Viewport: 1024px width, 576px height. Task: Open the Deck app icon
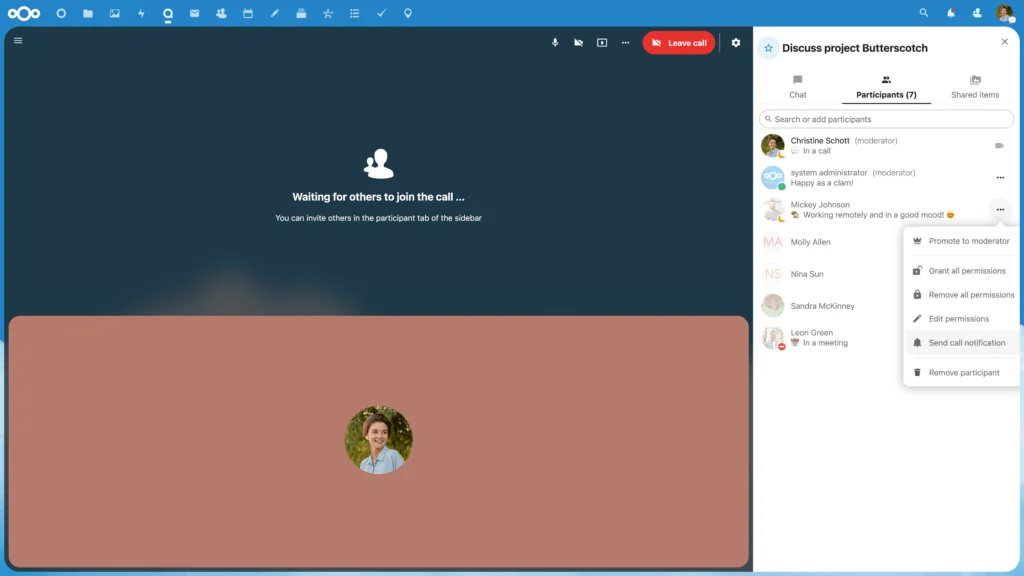pos(301,13)
